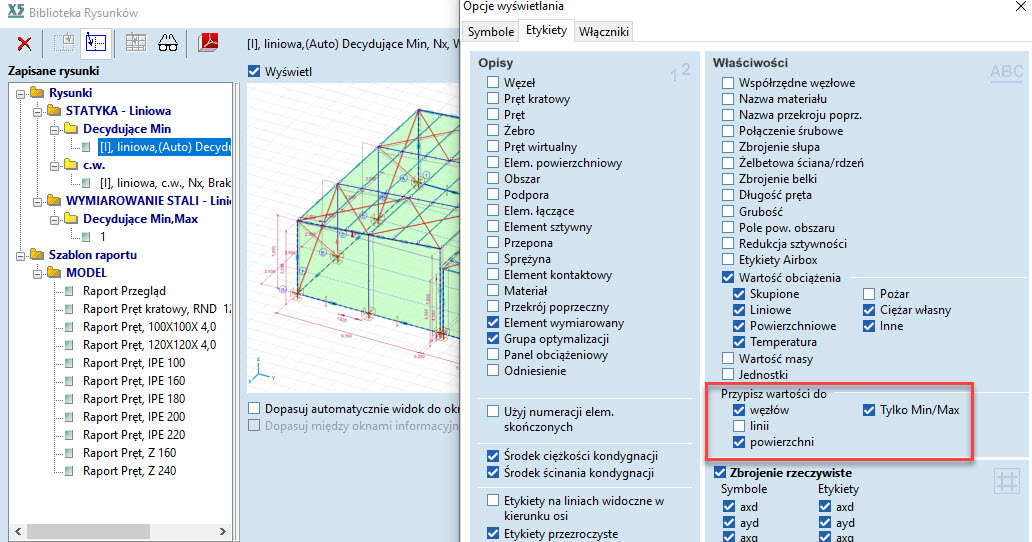The width and height of the screenshot is (1032, 542).
Task: Toggle the Wyświetl checkbox
Action: (x=254, y=72)
